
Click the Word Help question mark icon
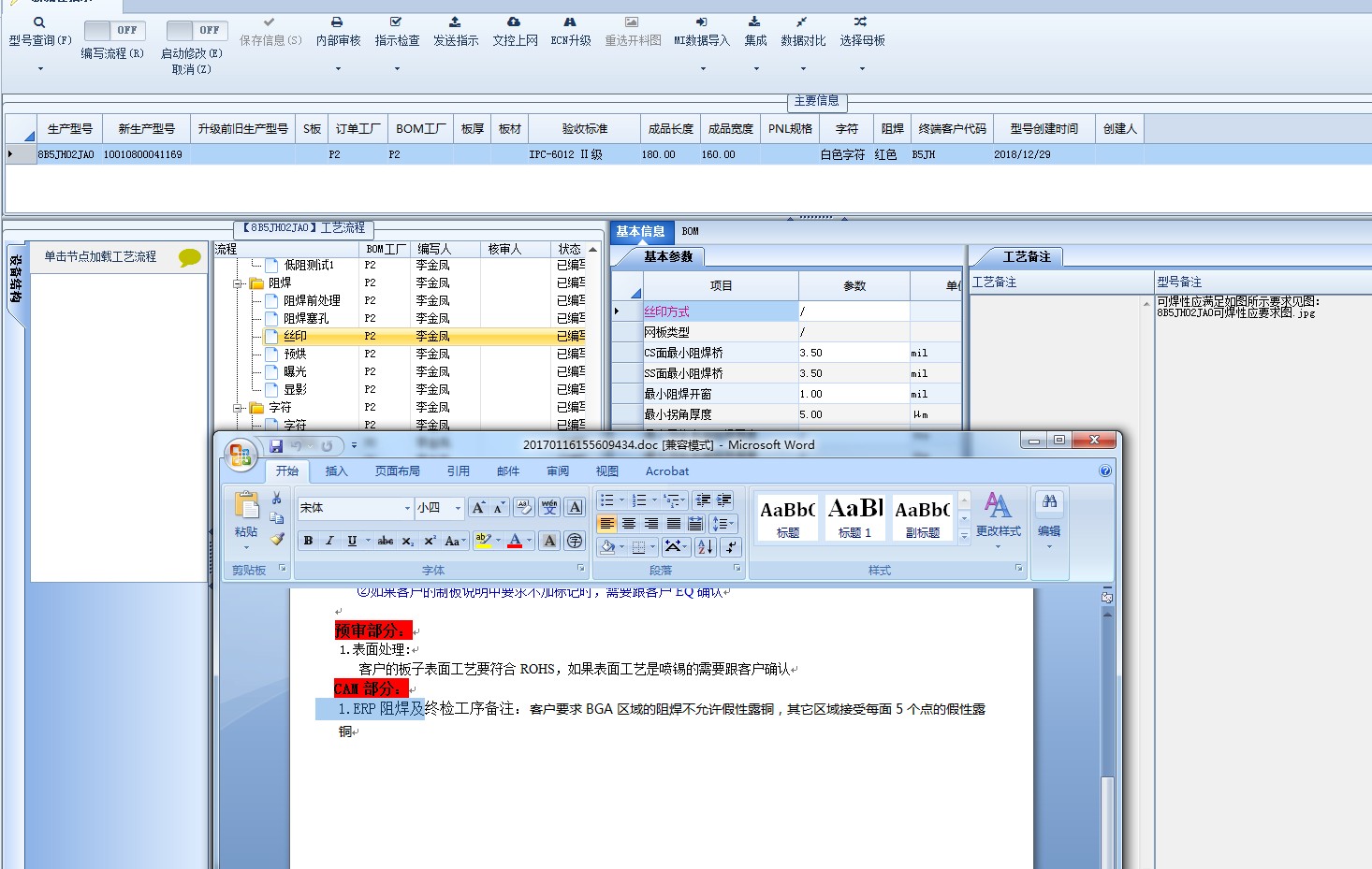tap(1105, 471)
